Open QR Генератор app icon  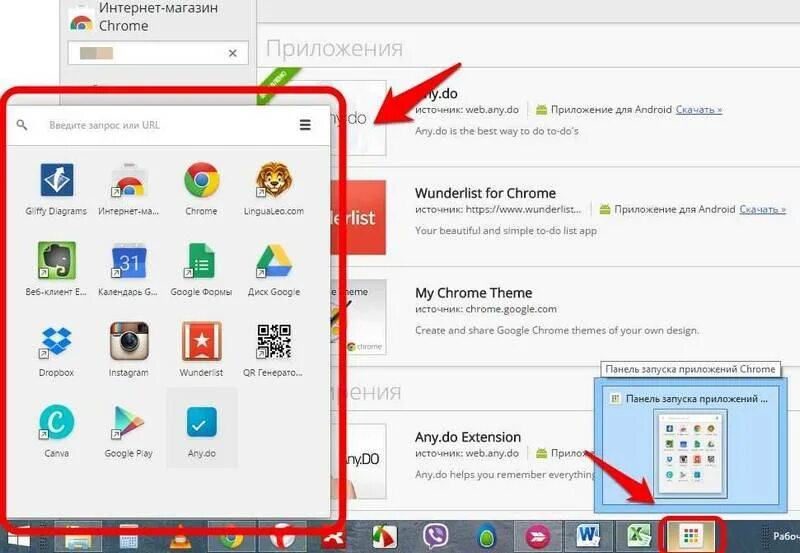click(274, 341)
